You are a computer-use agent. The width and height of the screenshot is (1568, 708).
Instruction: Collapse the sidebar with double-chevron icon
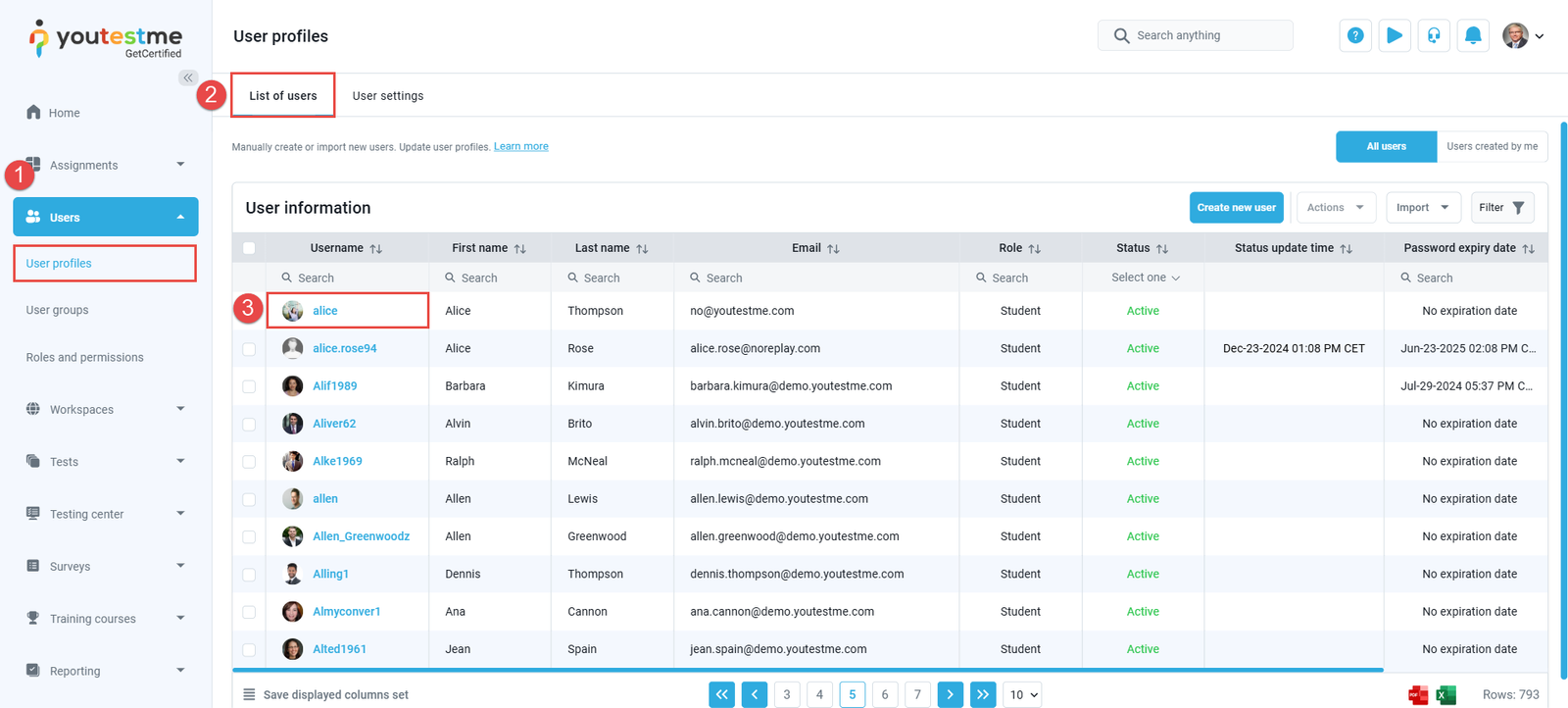(x=188, y=77)
